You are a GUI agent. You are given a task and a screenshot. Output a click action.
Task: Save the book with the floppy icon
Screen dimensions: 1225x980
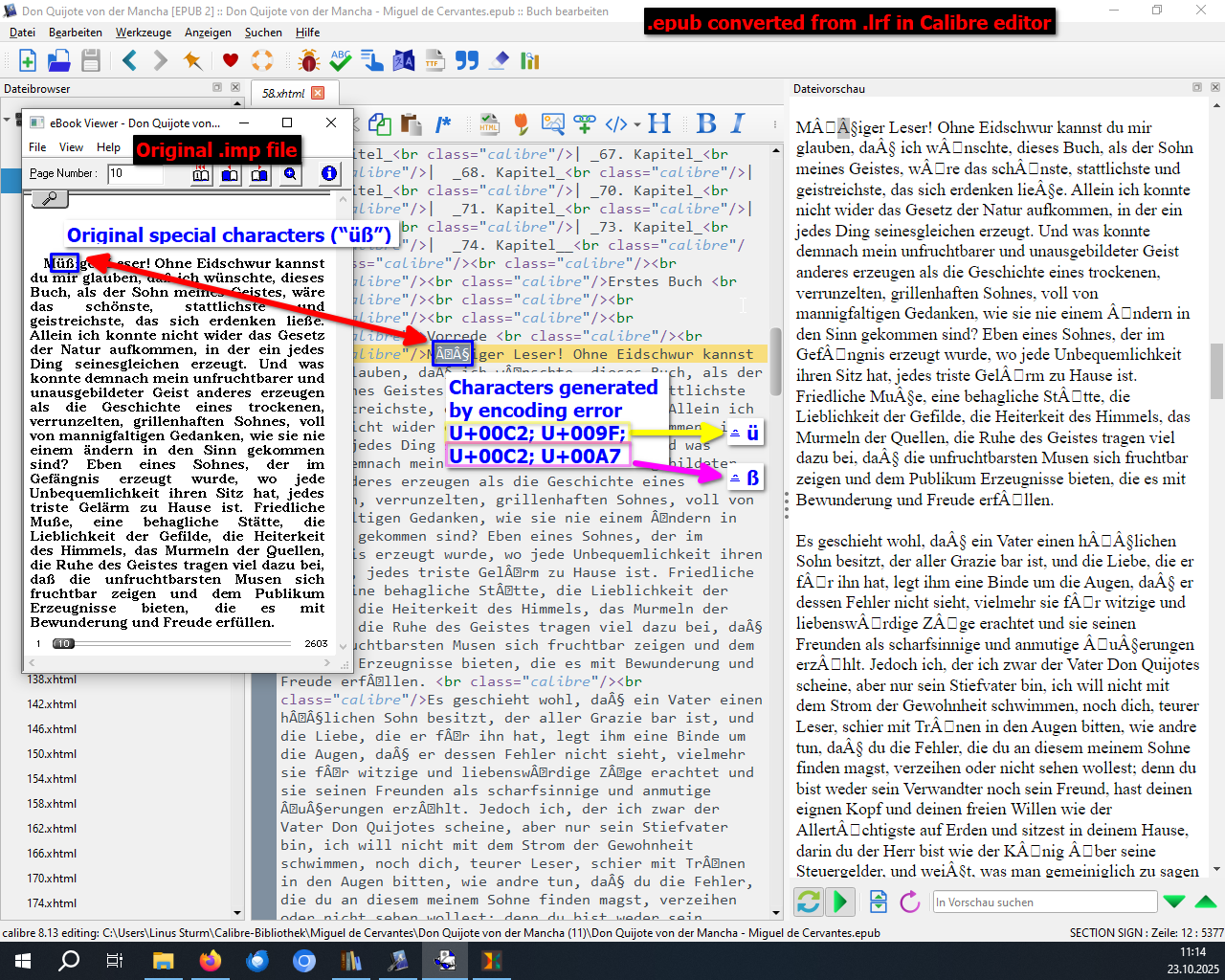pos(91,61)
